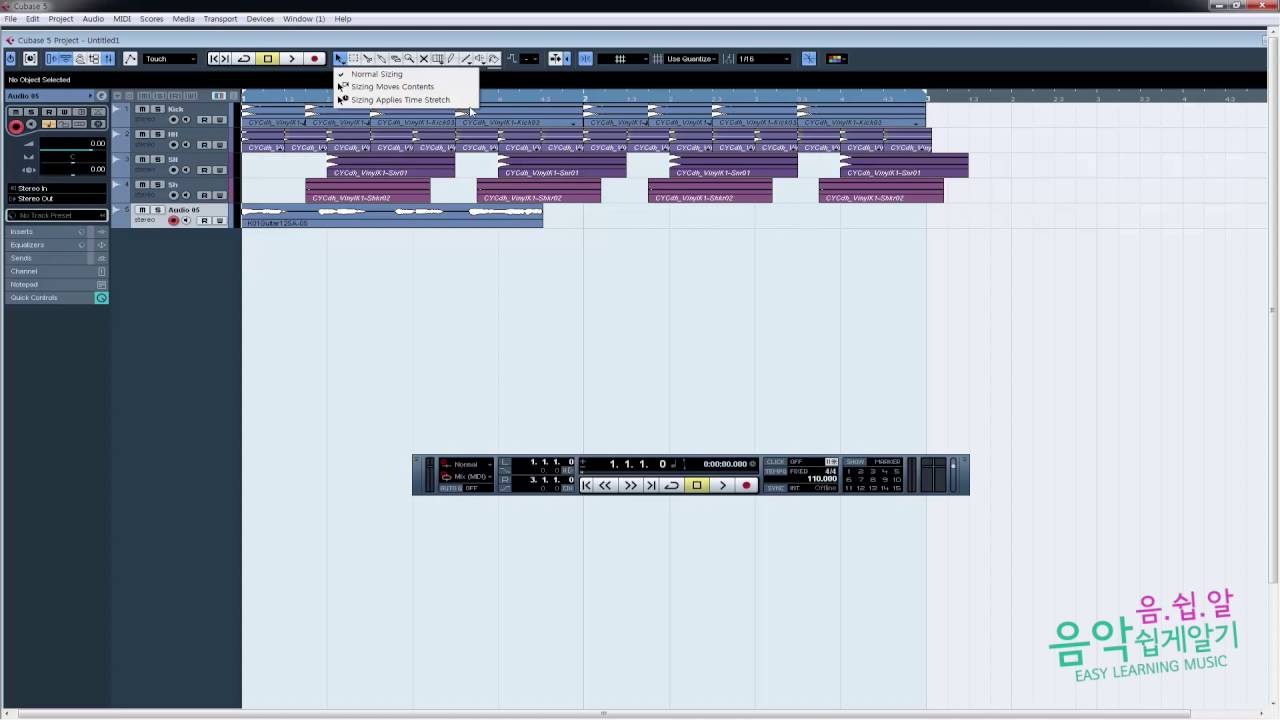Disable record enable on Audio 05 track

[x=173, y=220]
